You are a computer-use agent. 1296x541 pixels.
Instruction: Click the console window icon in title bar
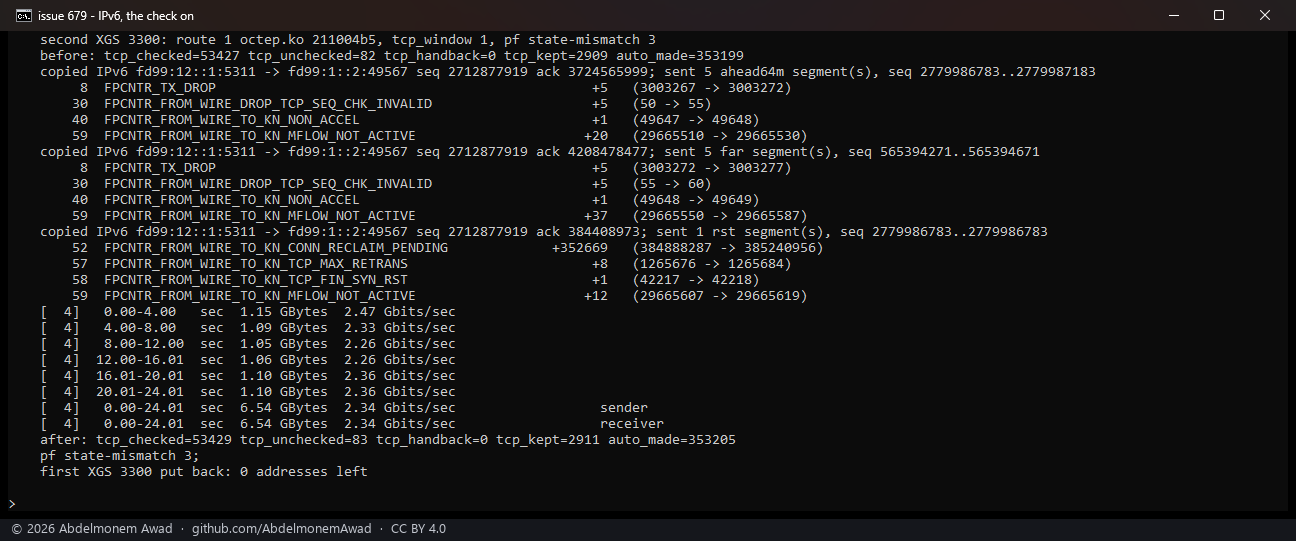point(23,15)
